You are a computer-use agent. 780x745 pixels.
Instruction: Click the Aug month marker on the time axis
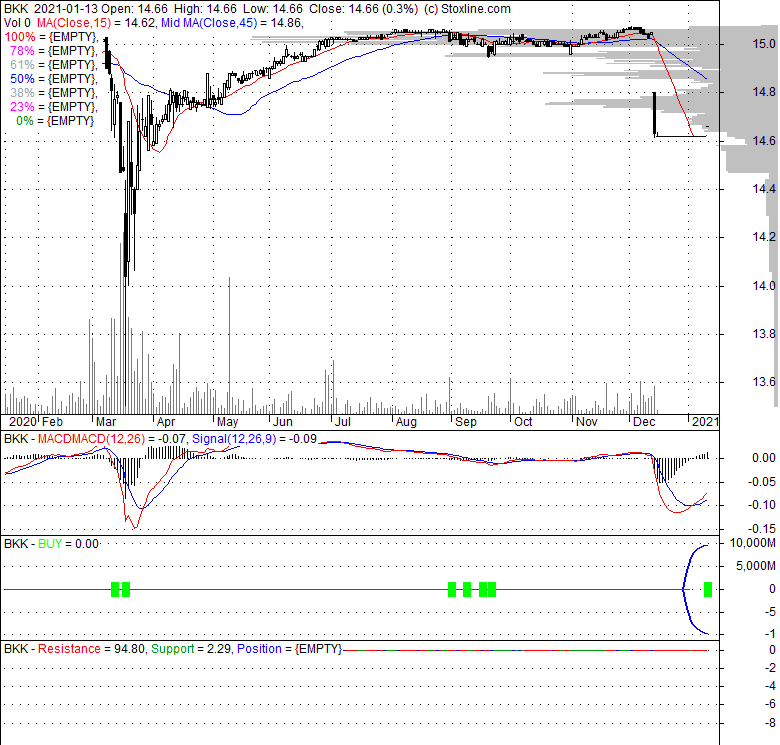tap(406, 422)
